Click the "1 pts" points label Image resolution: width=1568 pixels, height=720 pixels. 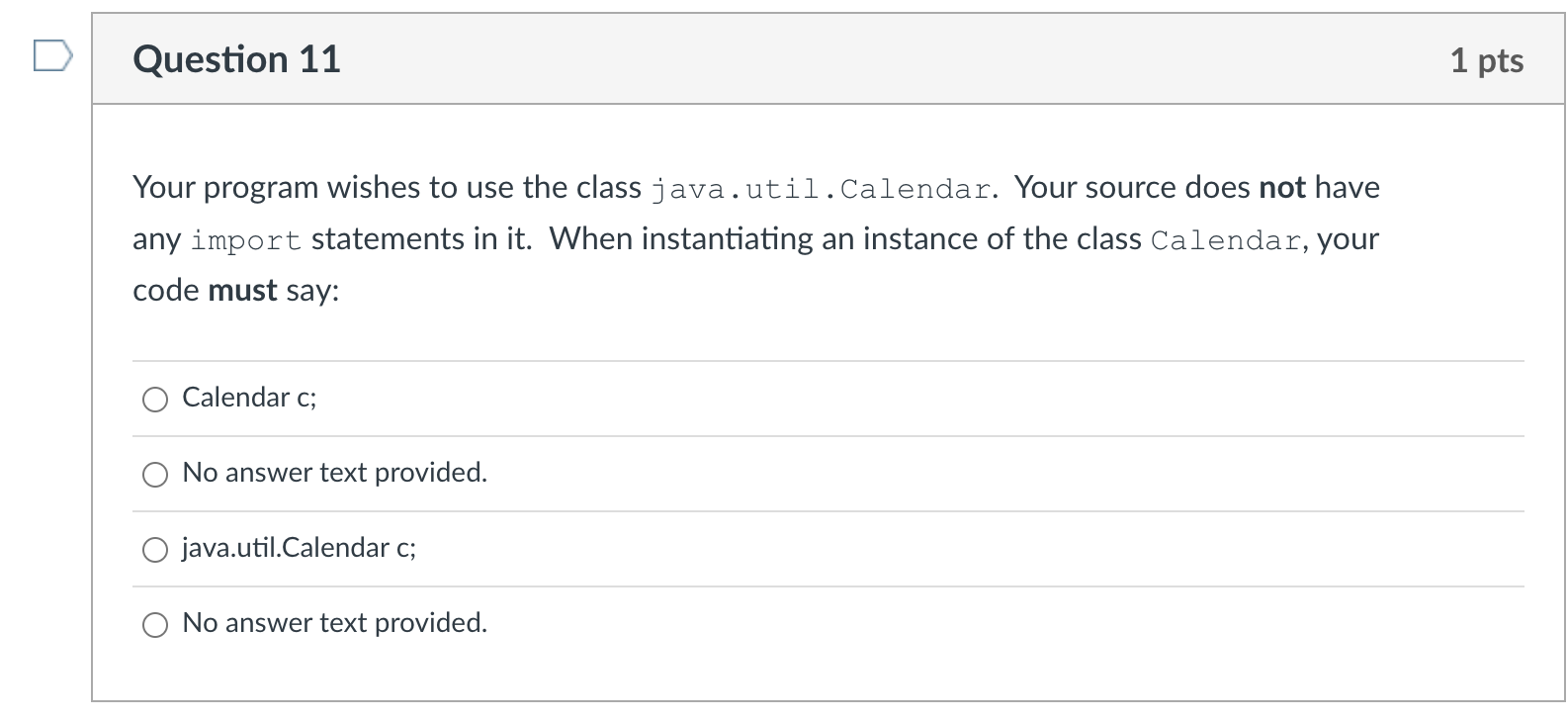(1486, 60)
